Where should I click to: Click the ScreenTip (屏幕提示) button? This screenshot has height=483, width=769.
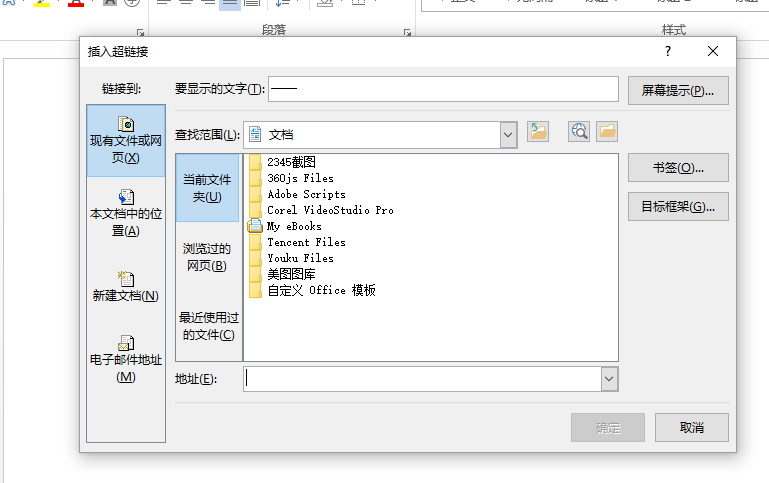pos(678,90)
